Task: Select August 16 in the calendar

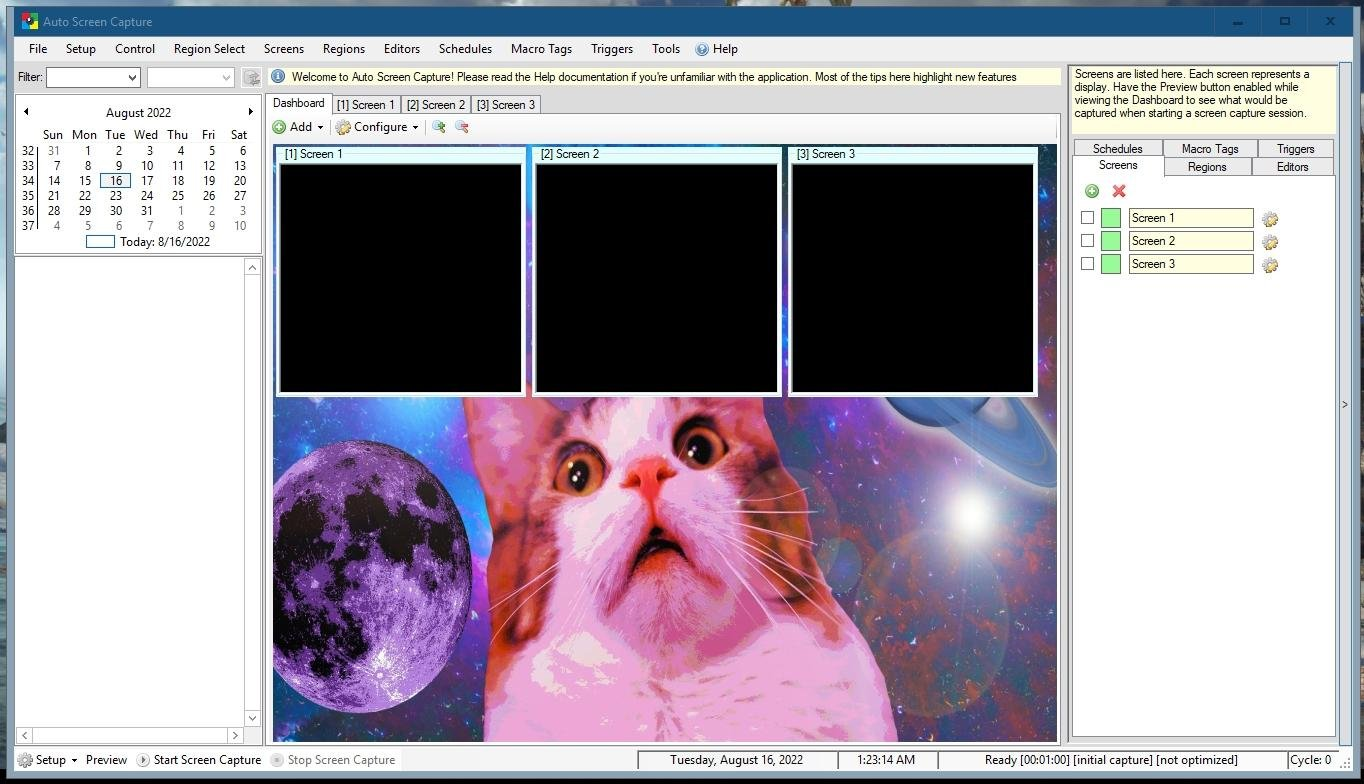Action: click(x=115, y=180)
